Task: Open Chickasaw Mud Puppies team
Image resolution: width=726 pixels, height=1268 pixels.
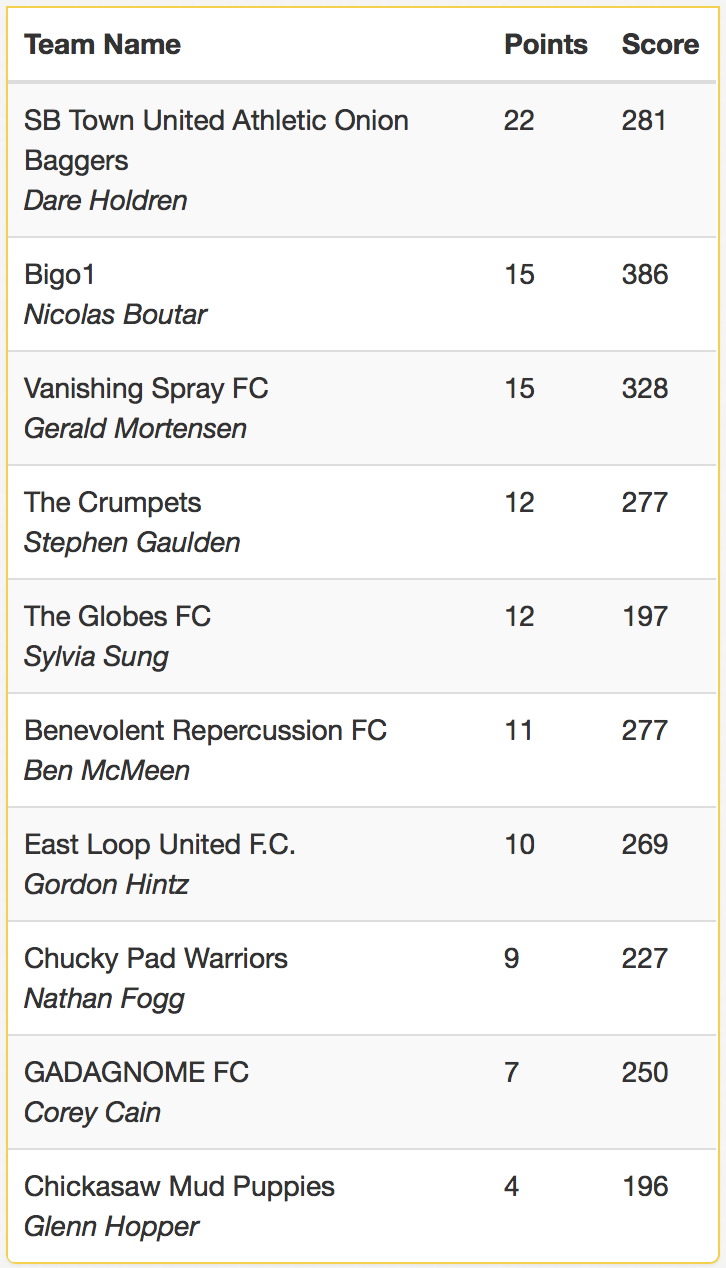Action: (x=179, y=1187)
